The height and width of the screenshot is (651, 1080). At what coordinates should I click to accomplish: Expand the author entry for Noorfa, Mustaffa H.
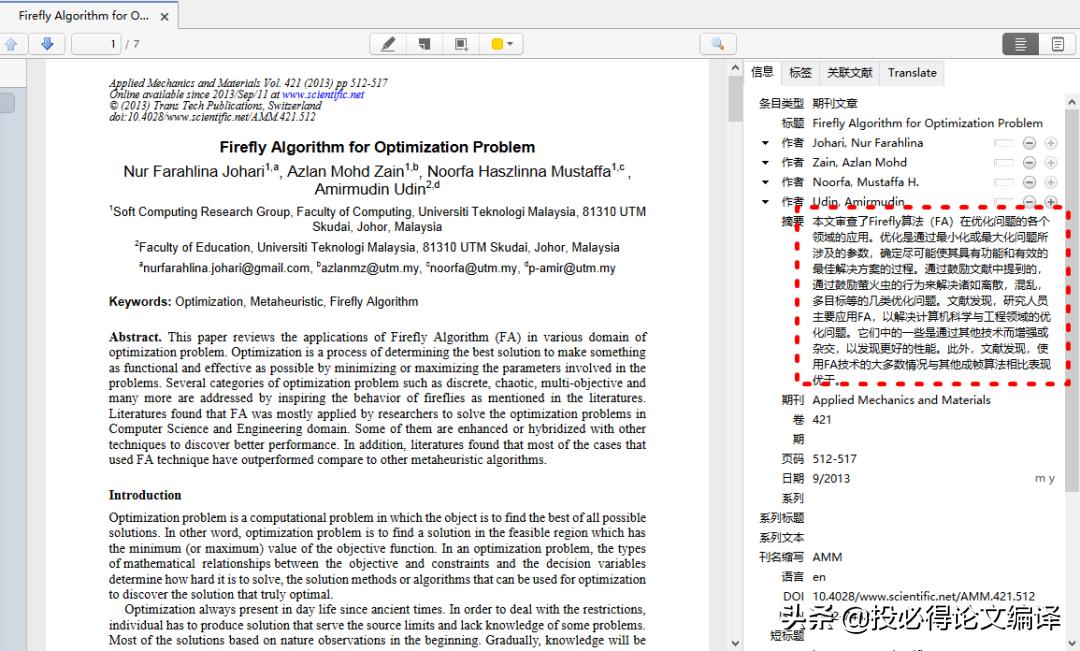(x=764, y=181)
